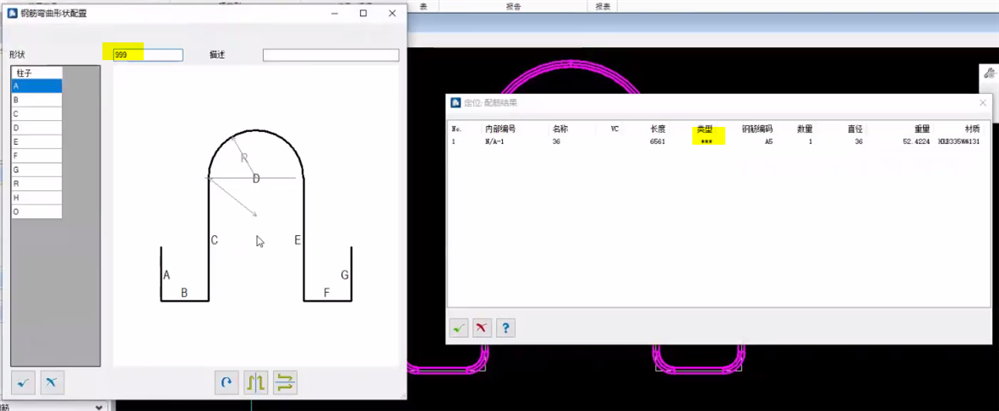
Task: Click the mirror horizontally shape icon
Action: (x=255, y=382)
